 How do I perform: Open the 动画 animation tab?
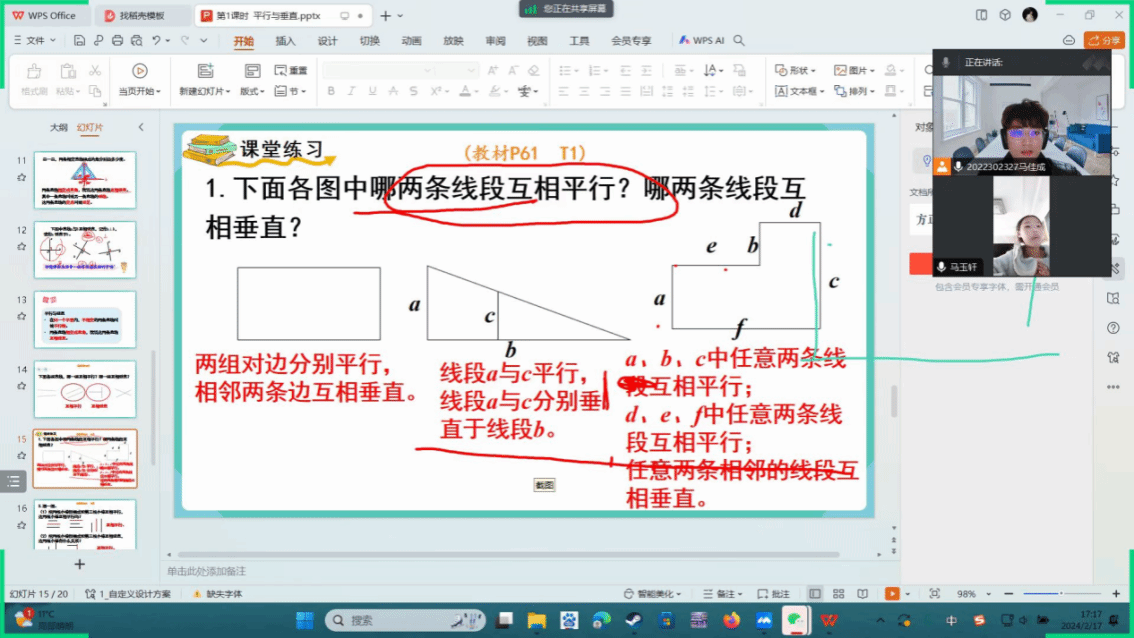411,41
